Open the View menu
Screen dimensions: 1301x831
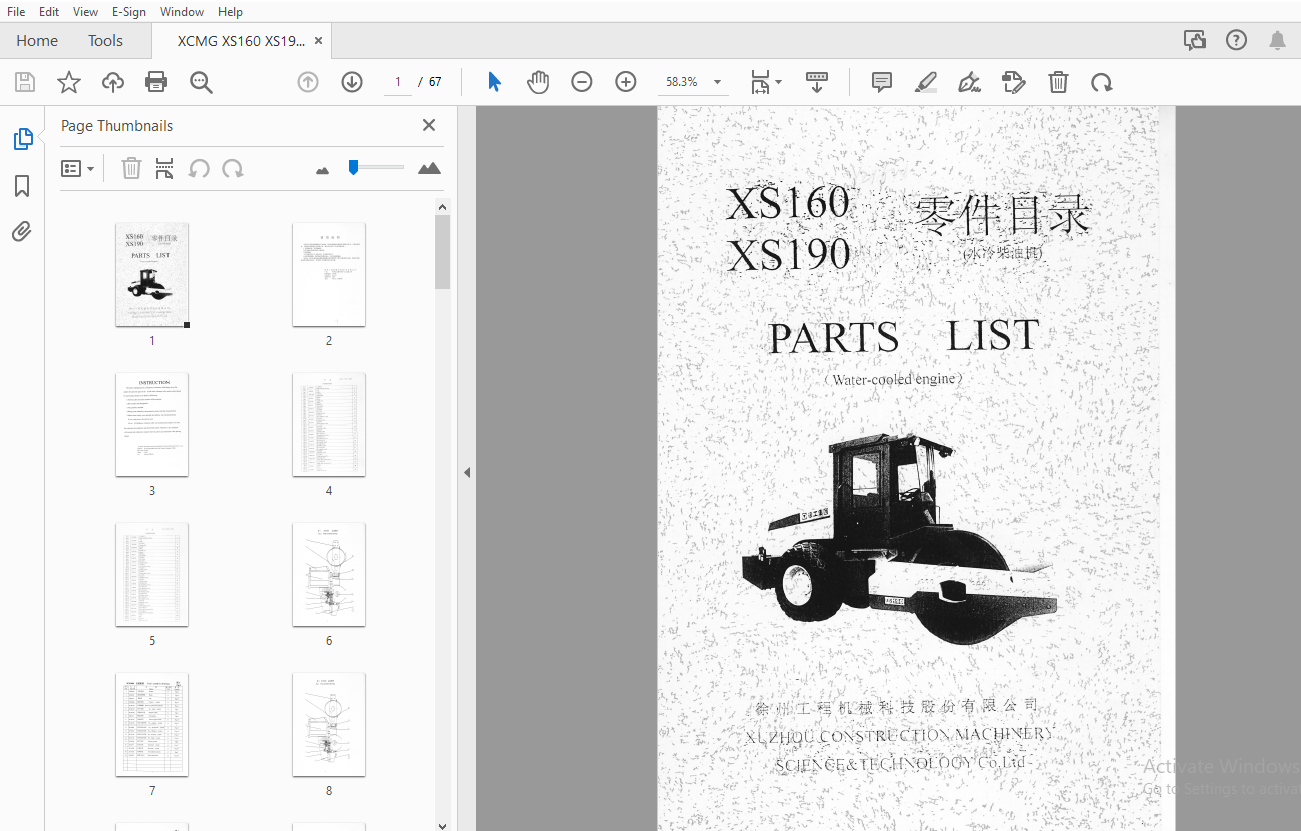click(86, 11)
